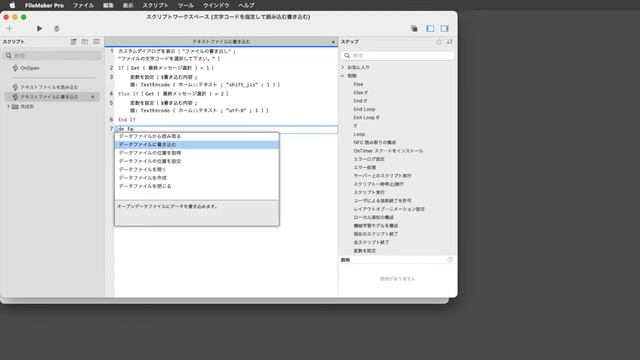Click the magnifier icon in the steps search
Screen dimensions: 640x360
pyautogui.click(x=347, y=56)
